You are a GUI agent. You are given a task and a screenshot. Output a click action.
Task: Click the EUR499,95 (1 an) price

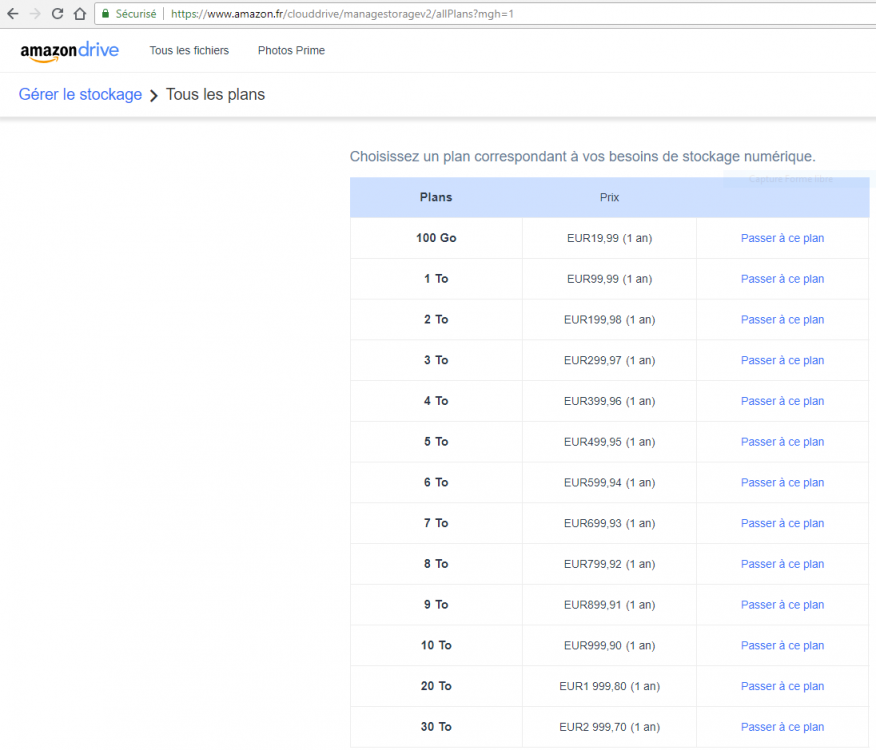[610, 443]
